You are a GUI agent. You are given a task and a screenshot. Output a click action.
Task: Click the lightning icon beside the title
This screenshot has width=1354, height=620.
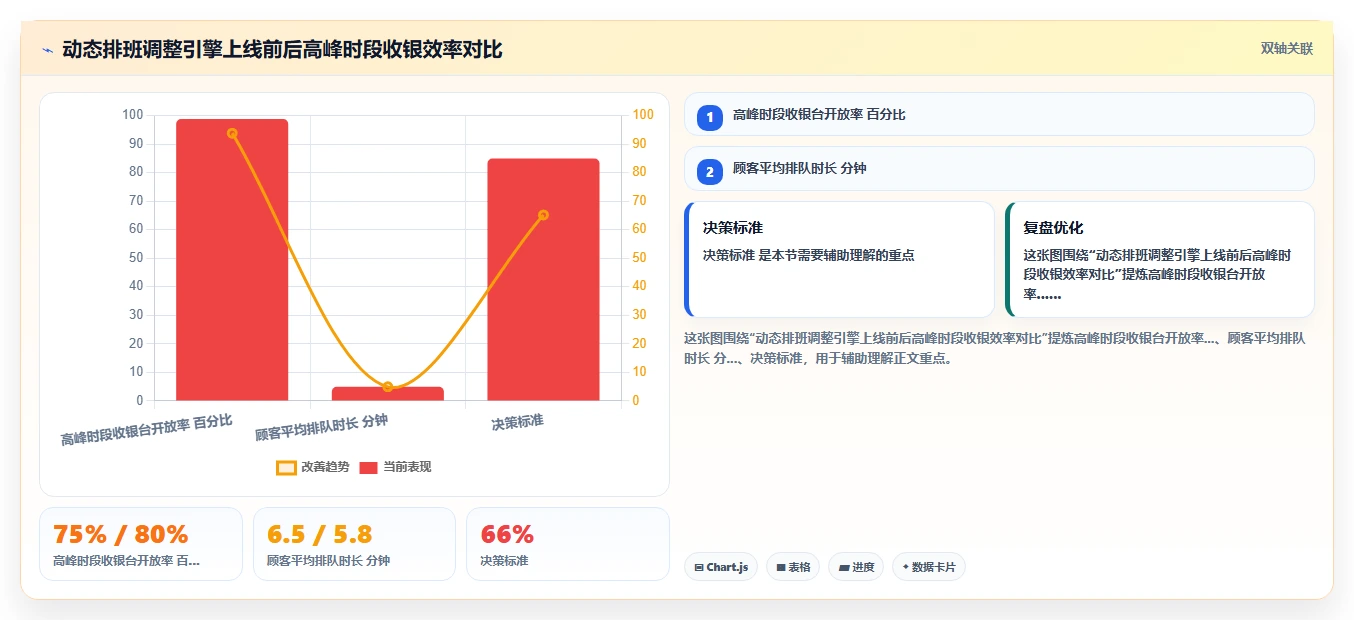(x=47, y=50)
